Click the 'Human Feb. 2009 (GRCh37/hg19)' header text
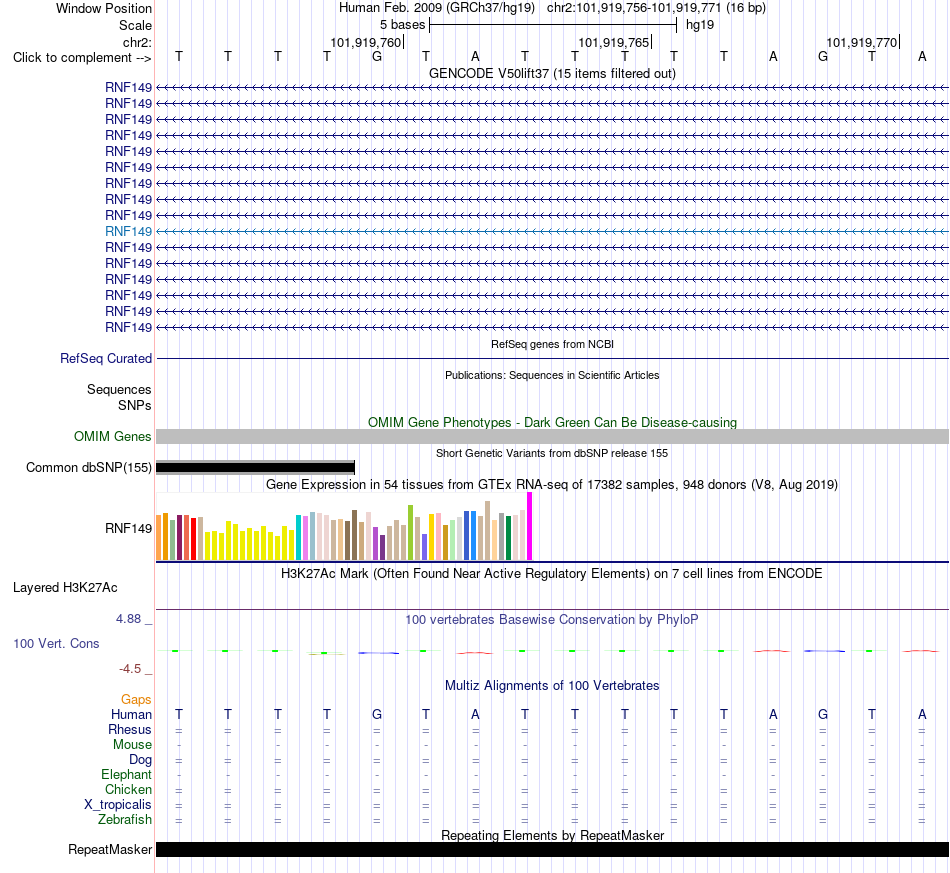 point(437,8)
